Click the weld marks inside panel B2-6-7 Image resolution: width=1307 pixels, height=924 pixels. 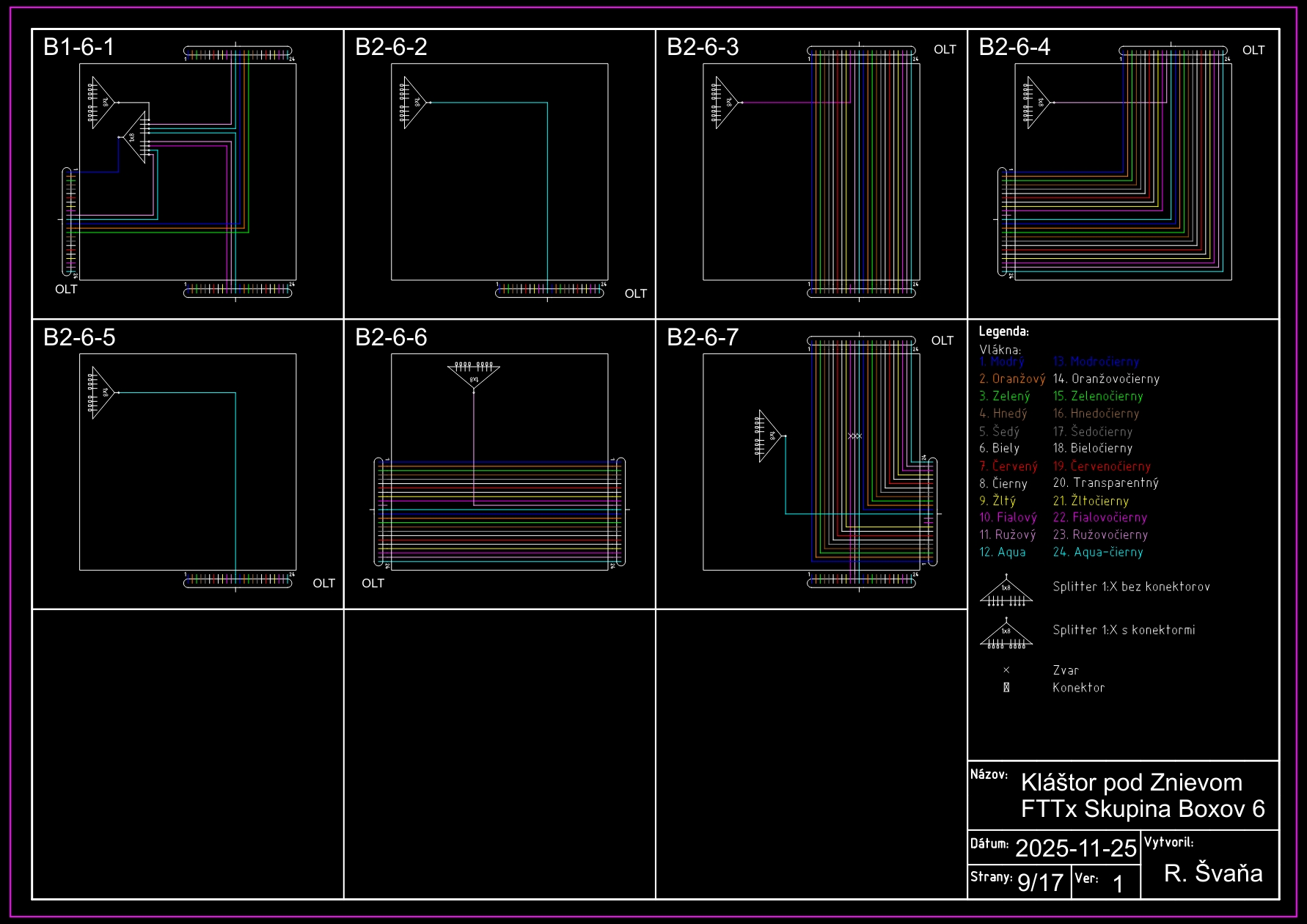point(854,436)
